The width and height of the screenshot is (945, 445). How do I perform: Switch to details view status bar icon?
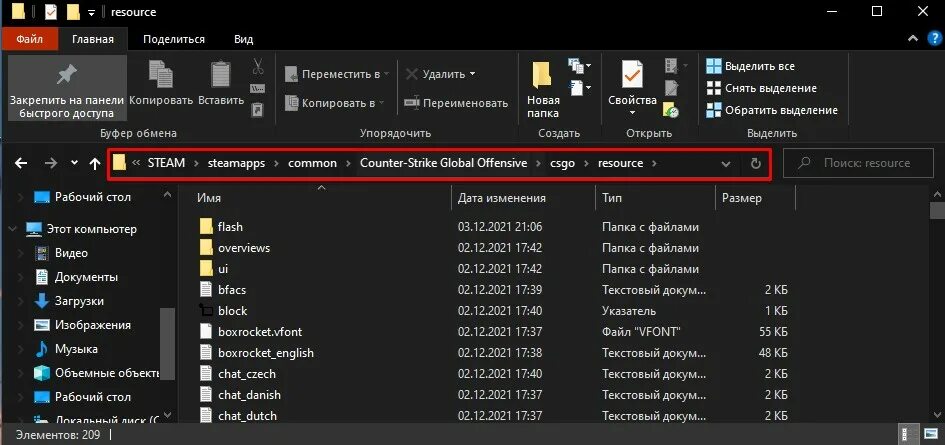[x=906, y=434]
